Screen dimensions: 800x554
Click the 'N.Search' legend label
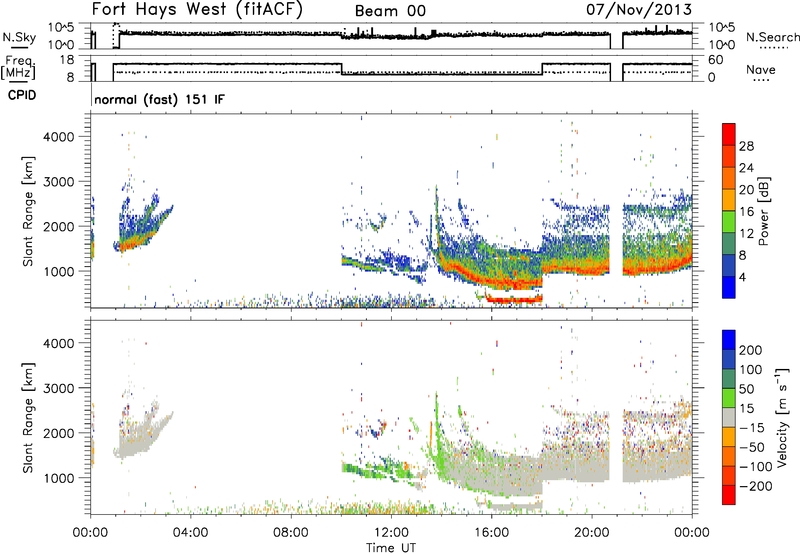pos(772,37)
